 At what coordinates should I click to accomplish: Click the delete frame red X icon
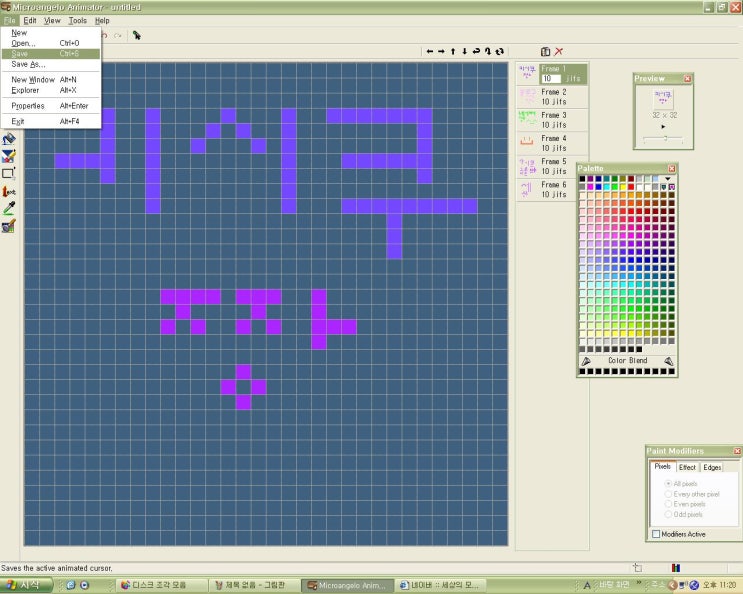pyautogui.click(x=558, y=51)
